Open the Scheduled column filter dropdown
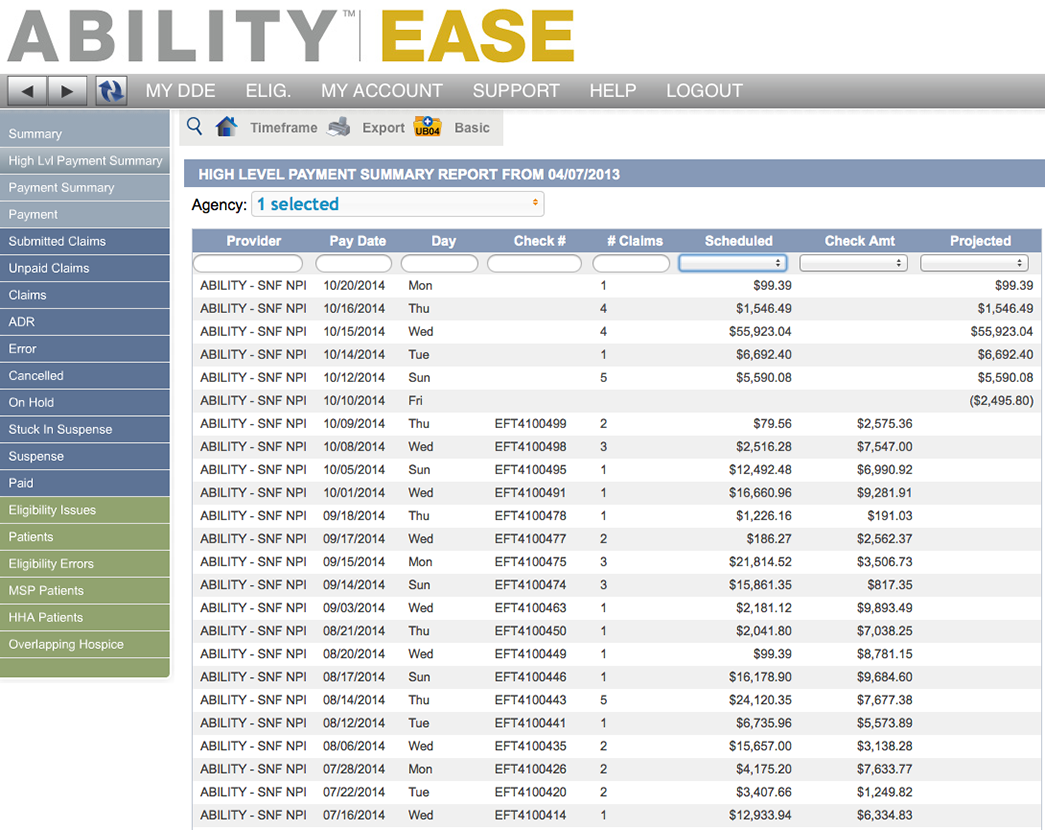 click(732, 263)
